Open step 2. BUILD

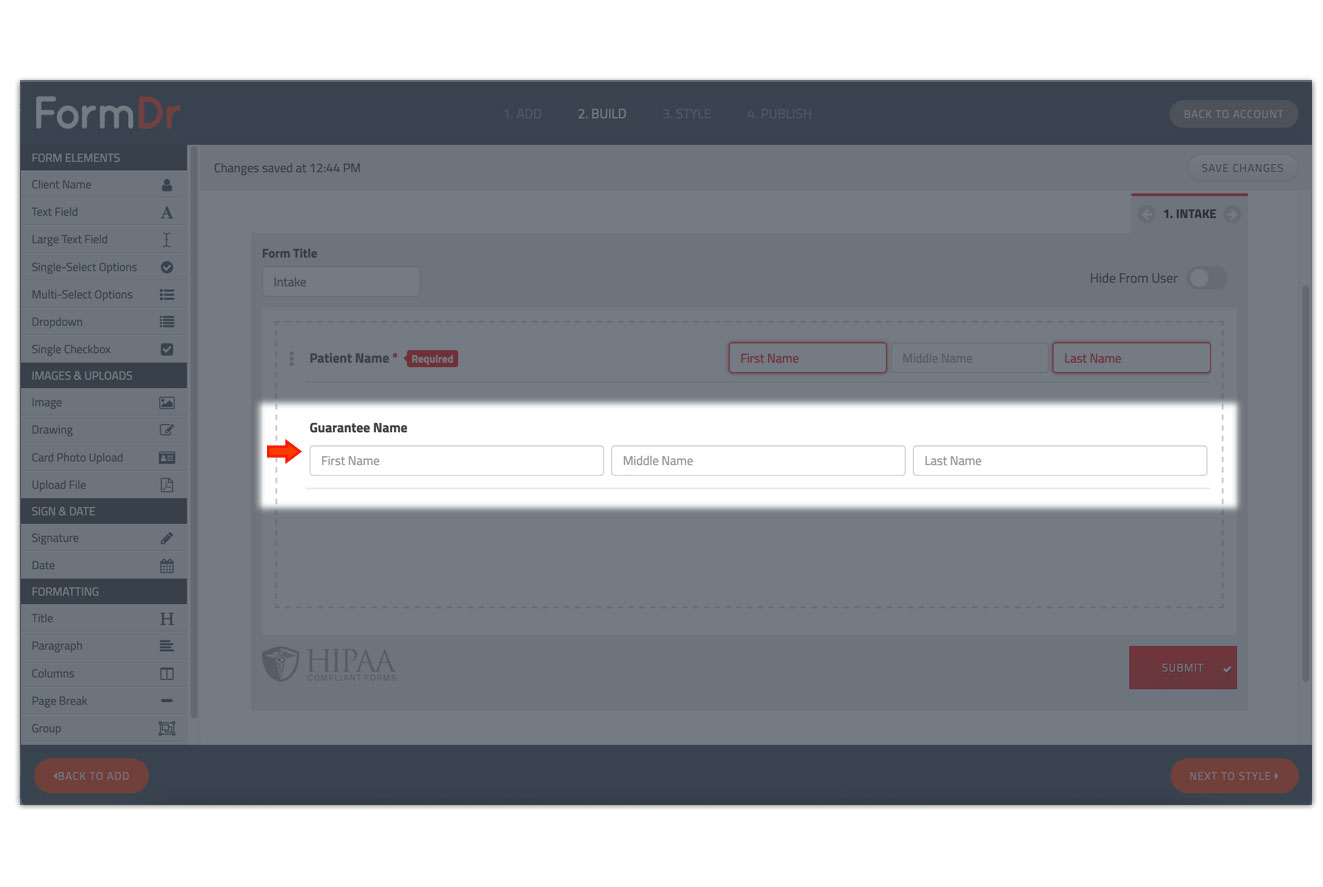pos(602,114)
